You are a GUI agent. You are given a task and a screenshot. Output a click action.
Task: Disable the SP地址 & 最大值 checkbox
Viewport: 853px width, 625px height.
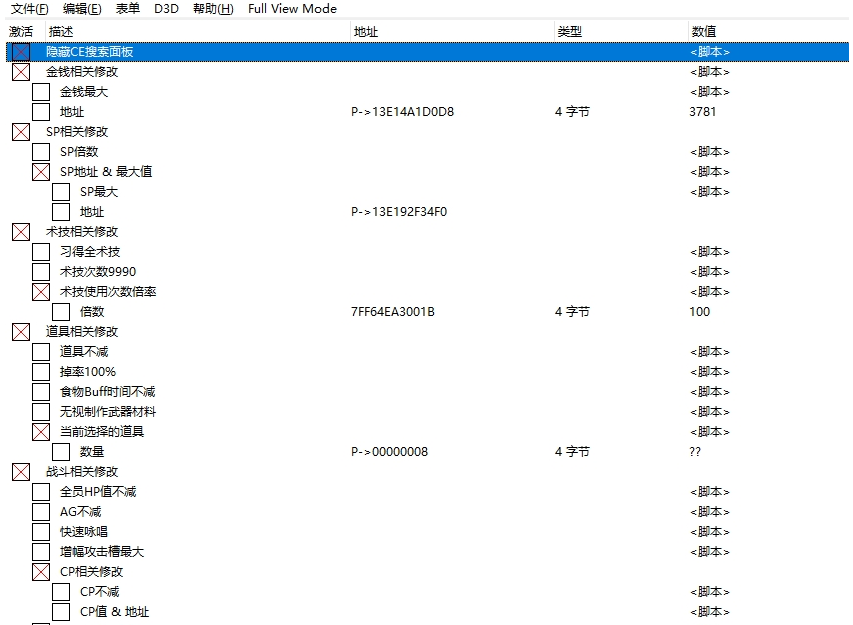click(39, 171)
